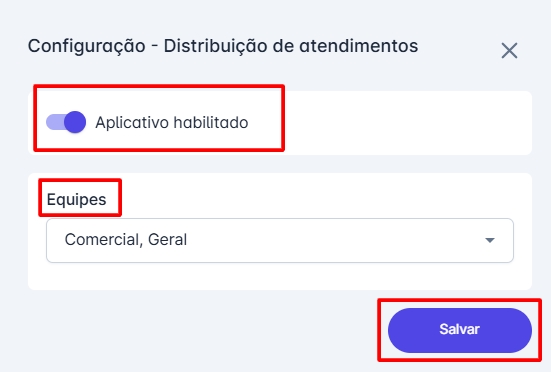Save settings with the Salvar button

point(460,330)
